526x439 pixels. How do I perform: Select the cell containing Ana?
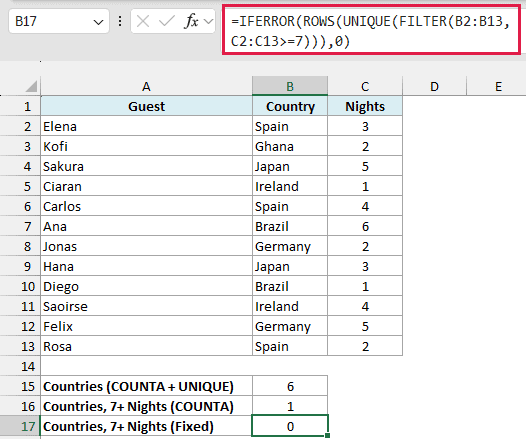pyautogui.click(x=146, y=226)
